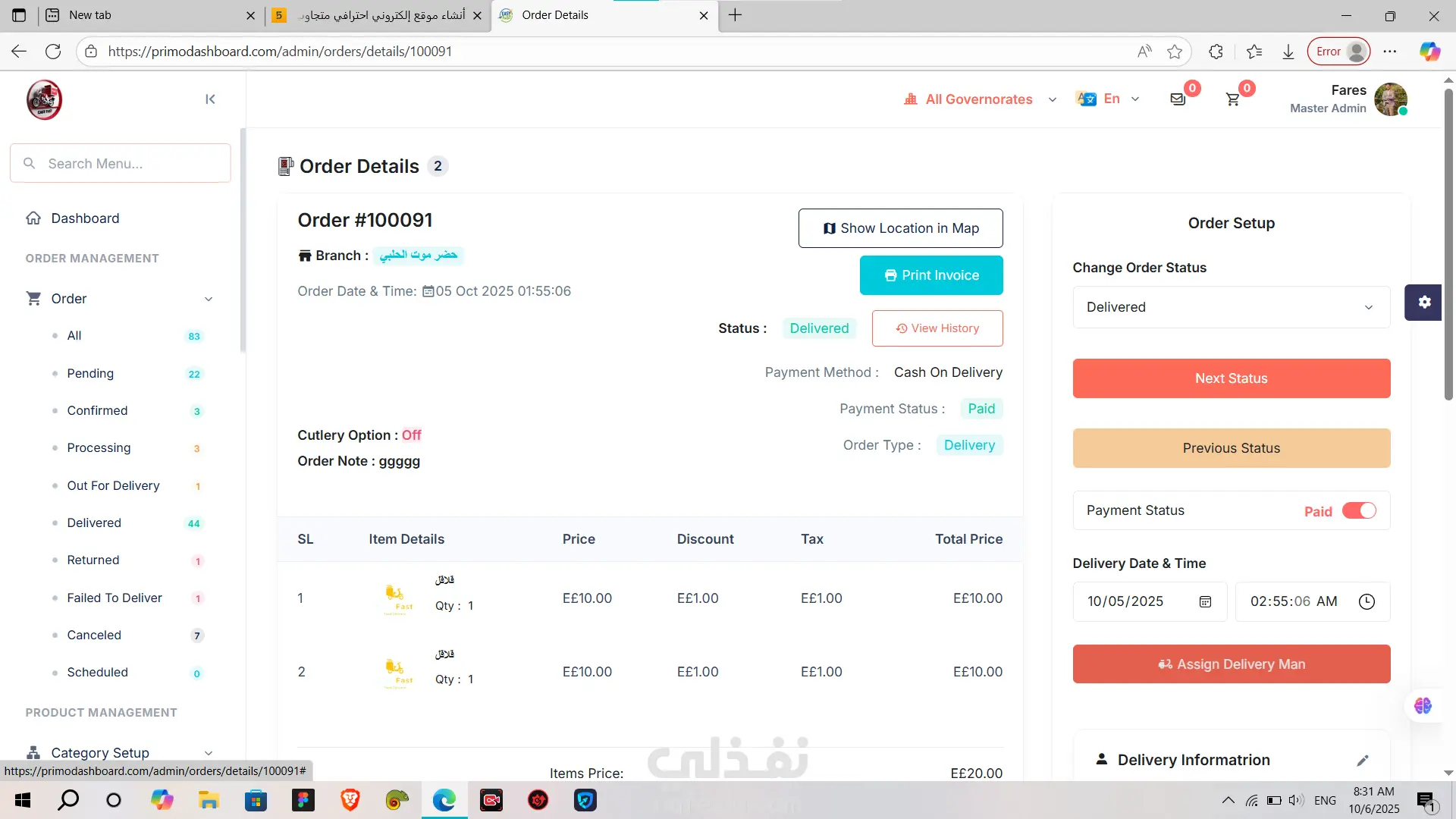Open the shopping cart notifications icon

tap(1233, 99)
